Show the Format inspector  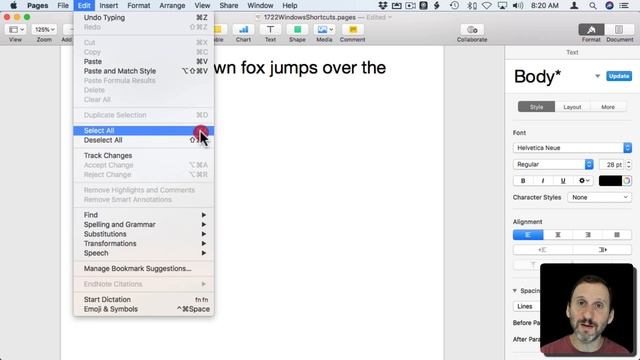pos(591,30)
